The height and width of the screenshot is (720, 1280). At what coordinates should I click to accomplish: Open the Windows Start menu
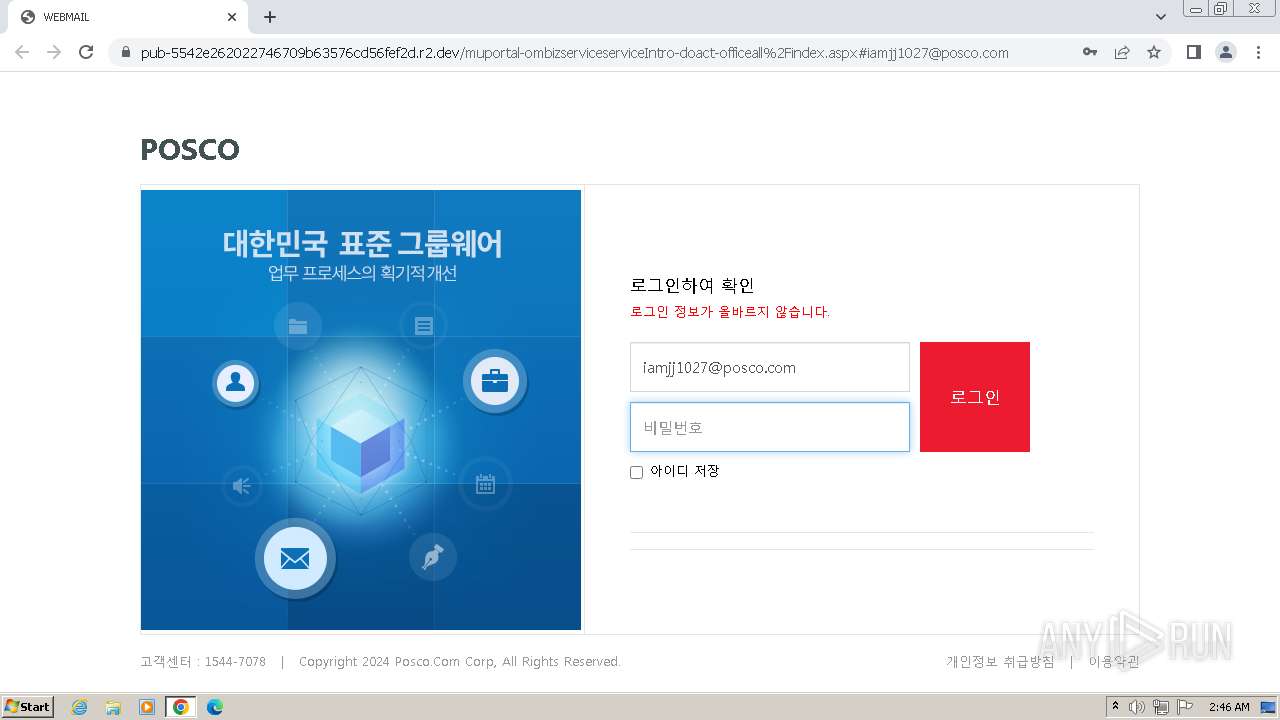pos(28,707)
